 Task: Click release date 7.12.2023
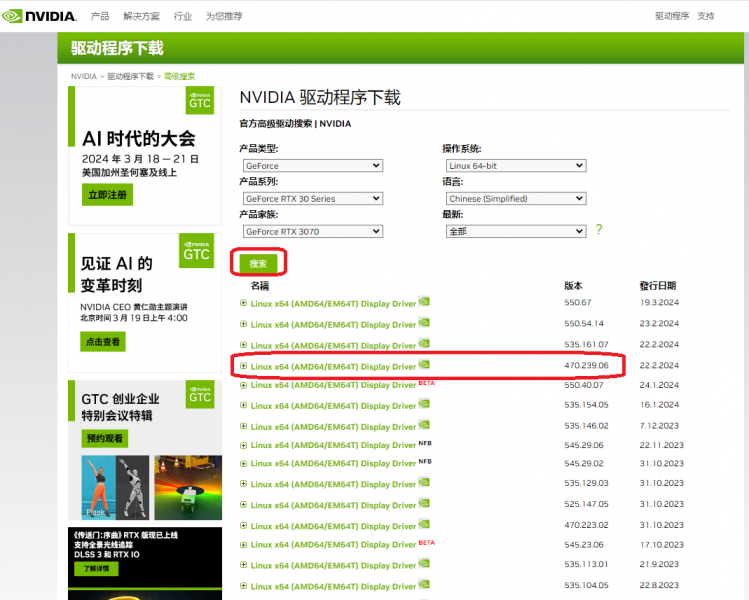coord(659,426)
